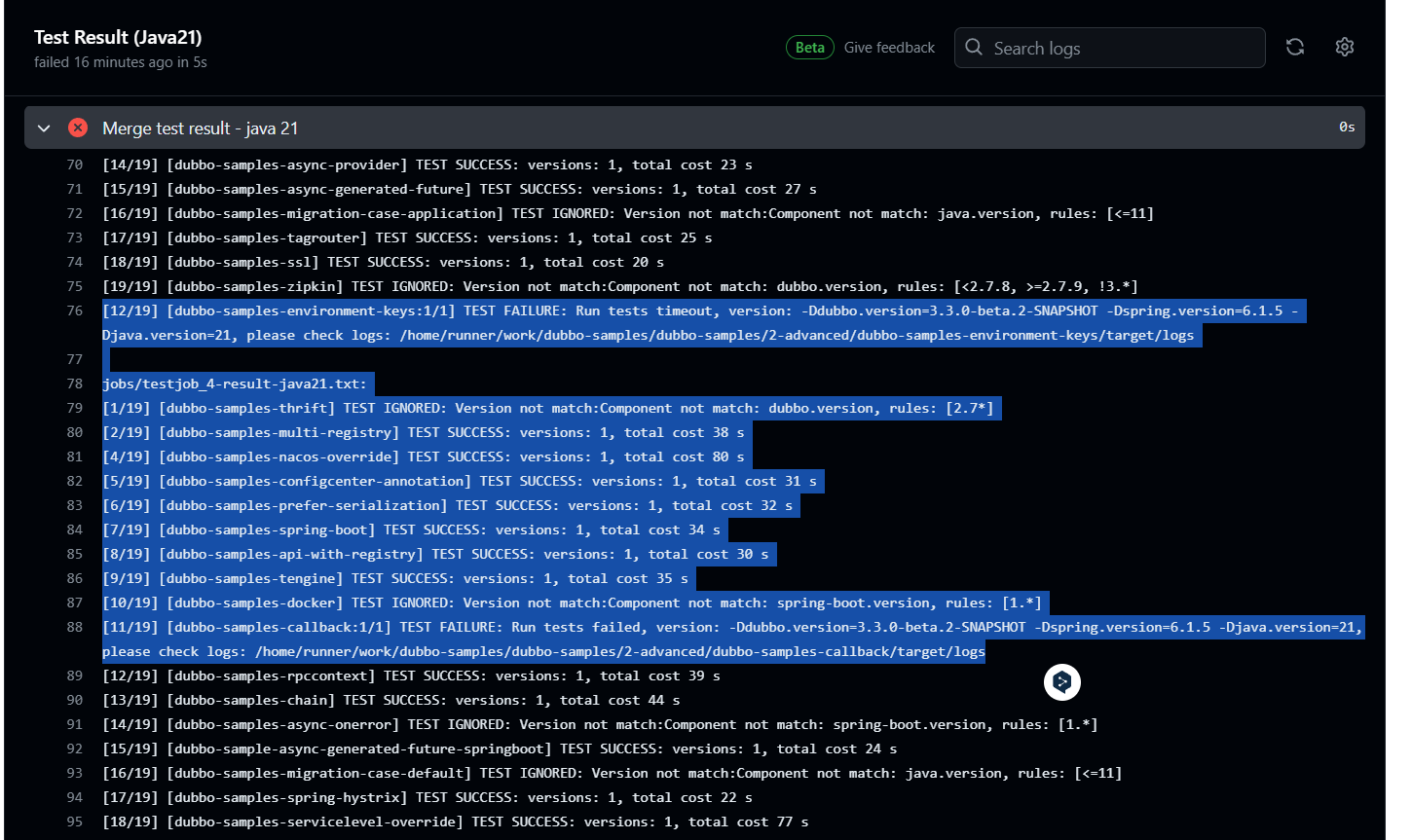This screenshot has height=840, width=1412.
Task: Click the magnifier icon in search box
Action: tap(974, 48)
